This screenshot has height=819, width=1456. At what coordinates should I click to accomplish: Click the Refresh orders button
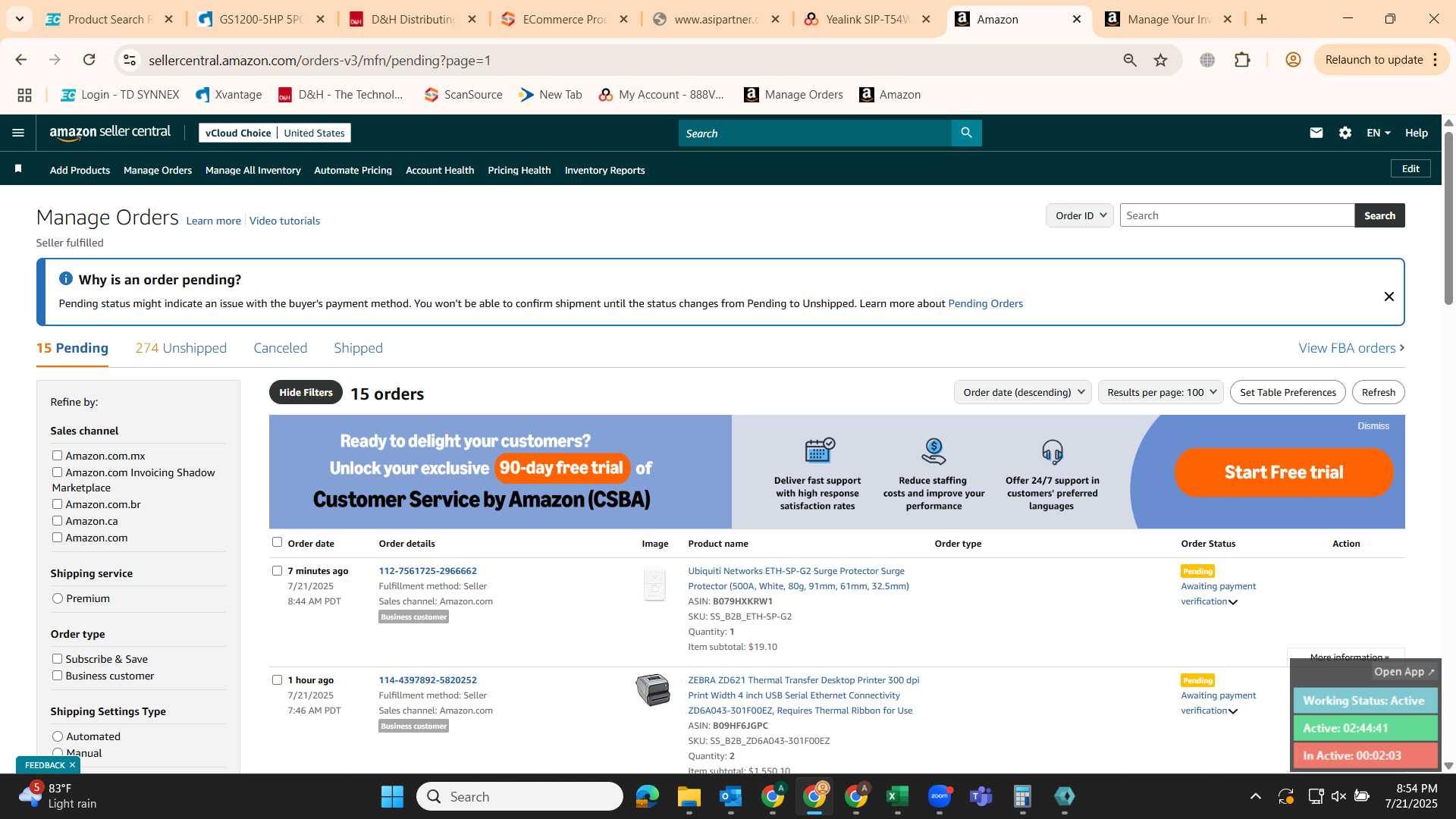click(1378, 392)
